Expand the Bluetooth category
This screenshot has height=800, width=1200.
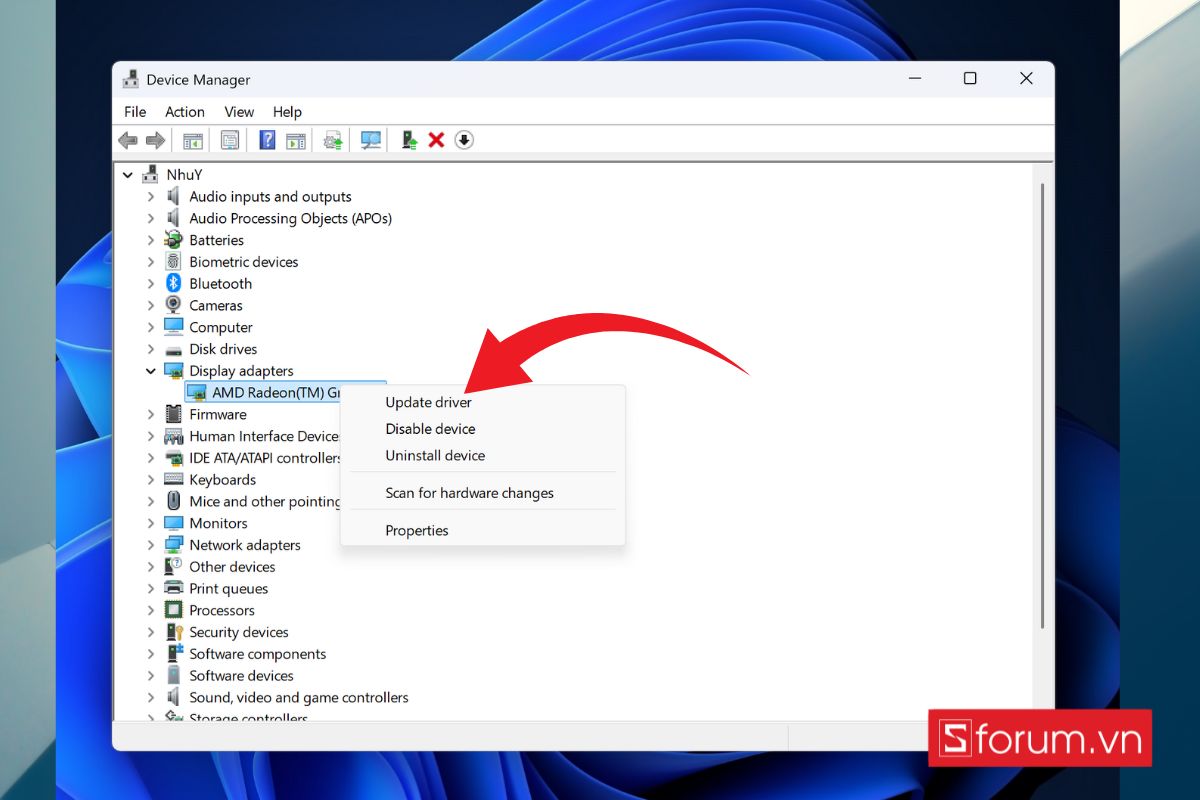[151, 284]
